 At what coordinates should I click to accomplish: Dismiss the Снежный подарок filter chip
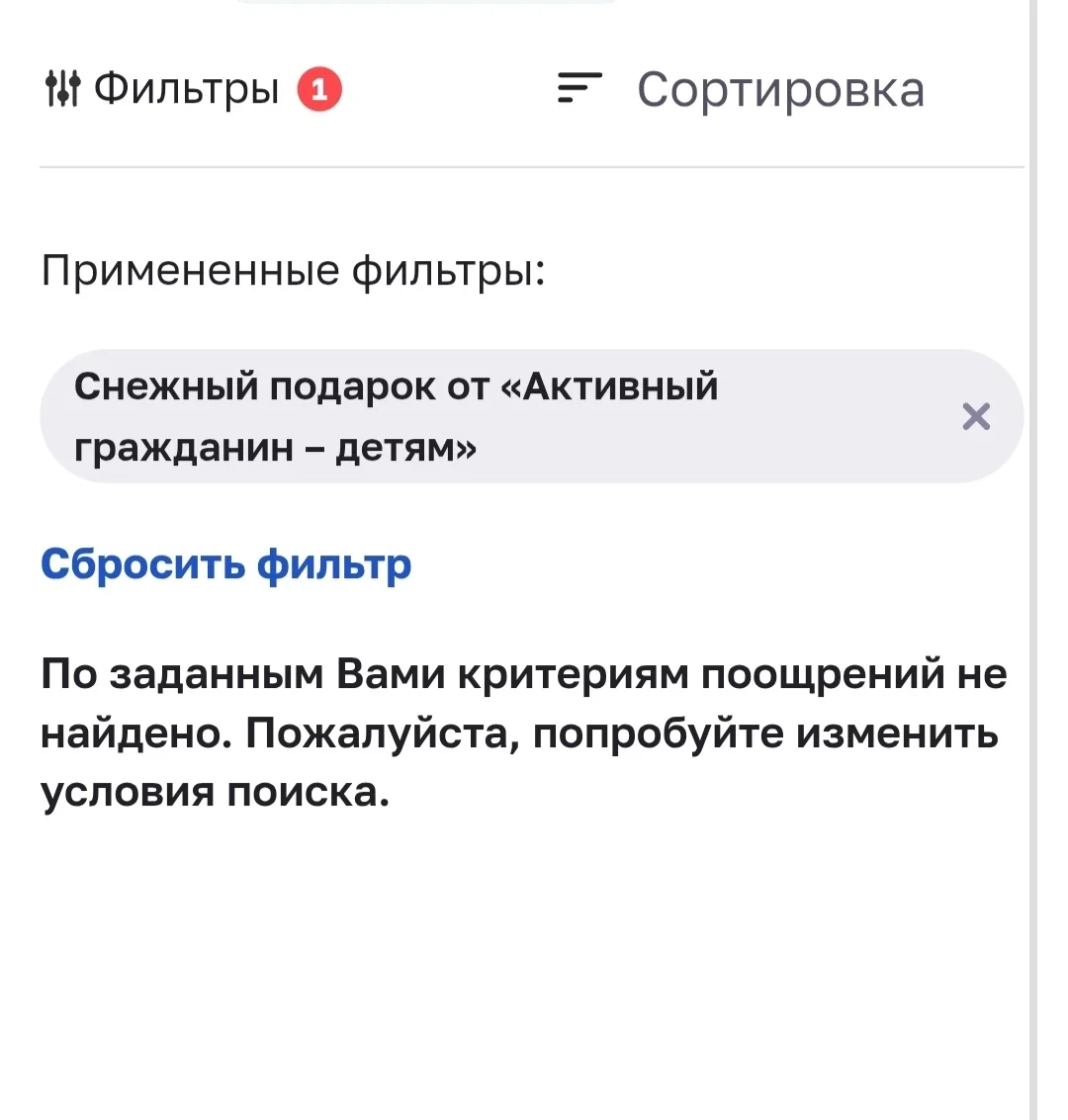tap(976, 416)
